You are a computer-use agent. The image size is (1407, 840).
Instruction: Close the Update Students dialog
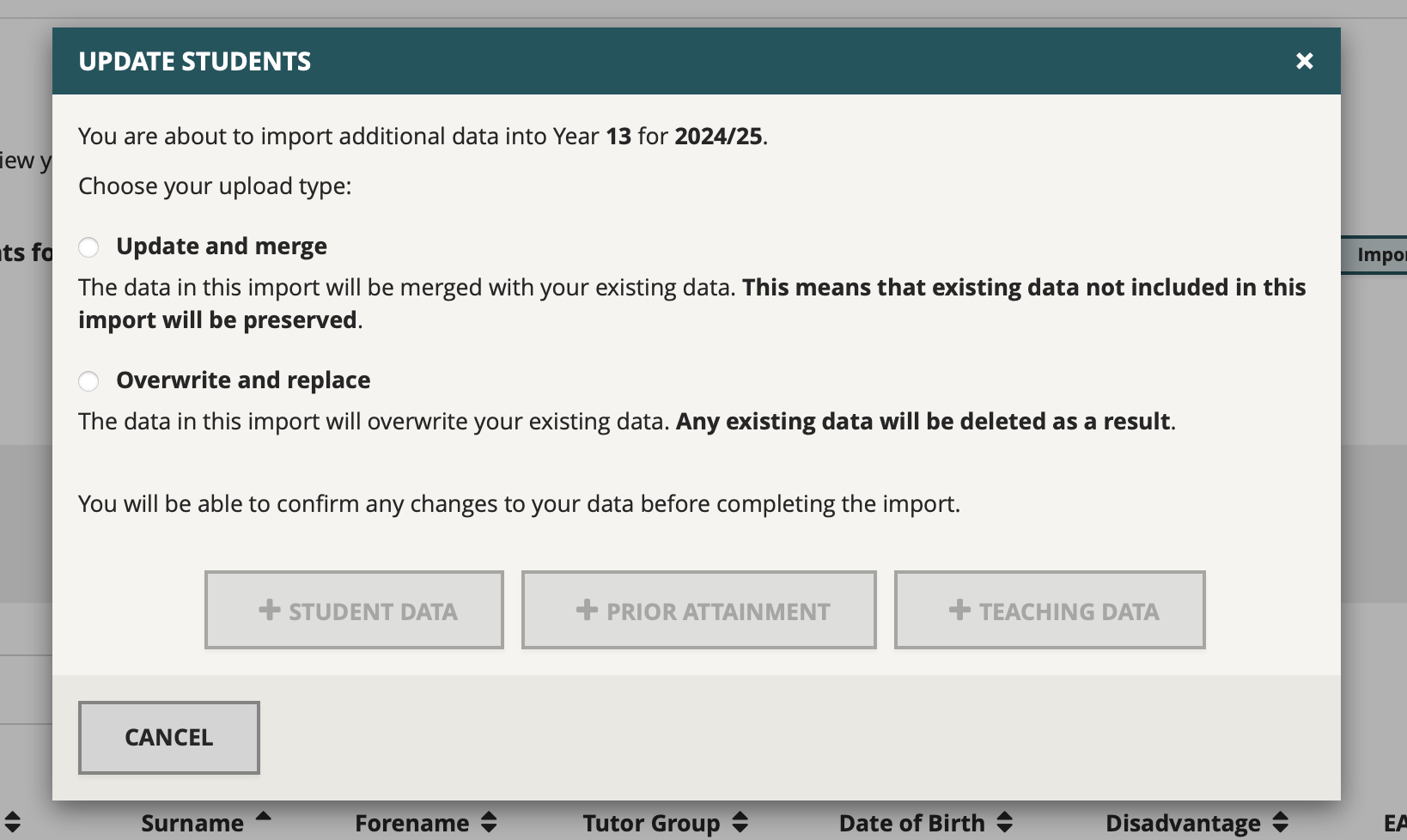click(x=1304, y=61)
